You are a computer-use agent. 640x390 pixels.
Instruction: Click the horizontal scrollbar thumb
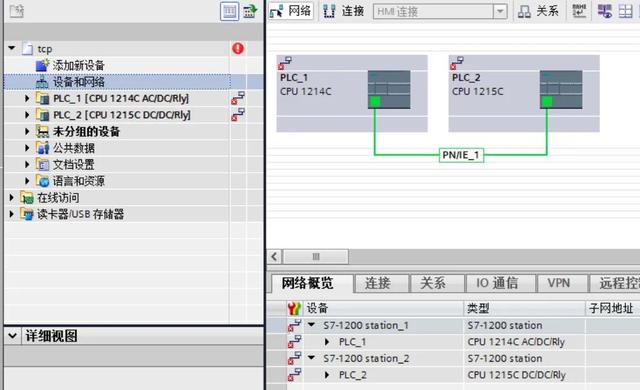(x=316, y=257)
